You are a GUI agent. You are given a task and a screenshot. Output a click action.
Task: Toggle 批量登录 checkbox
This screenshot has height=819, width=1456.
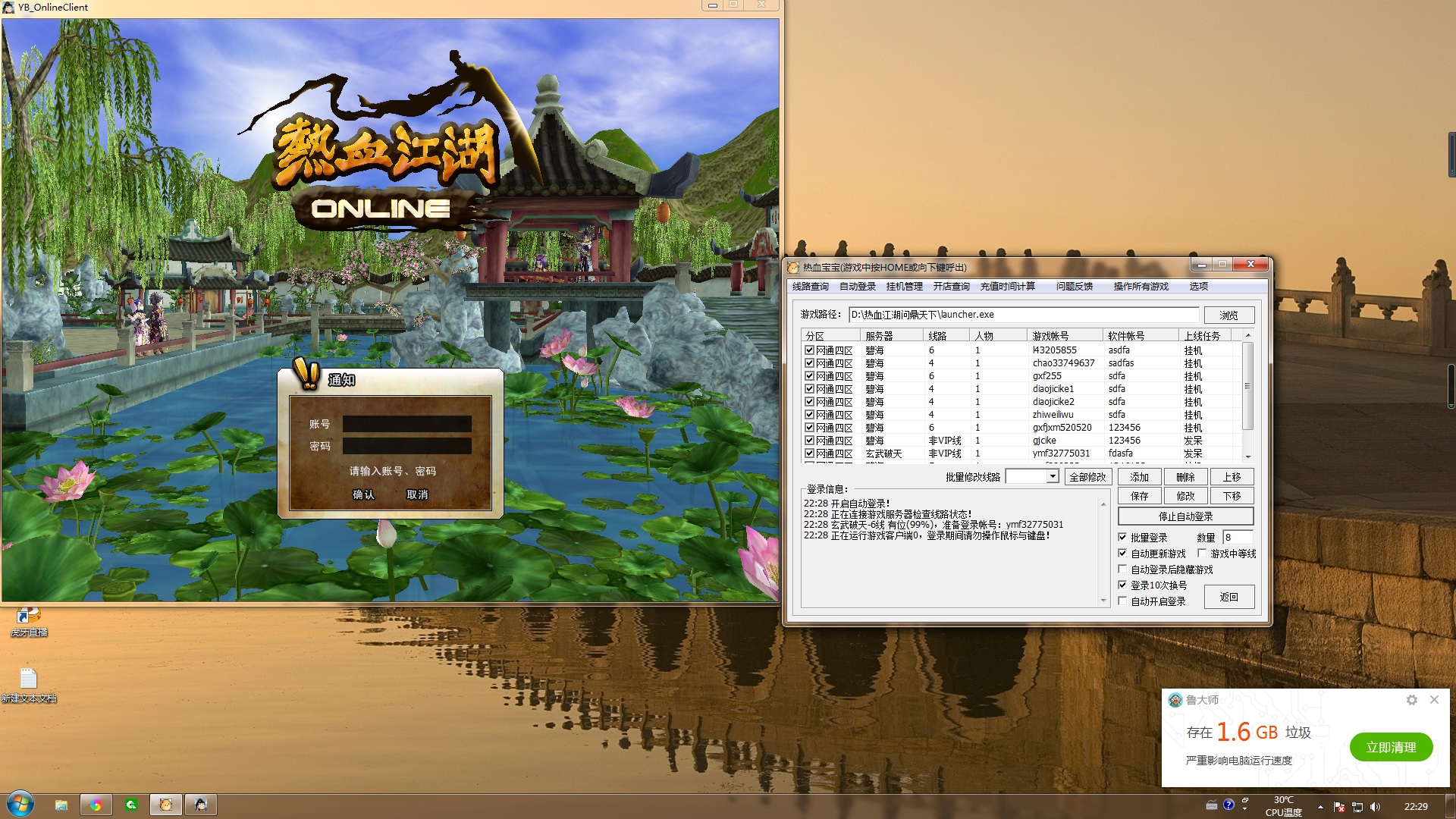point(1122,537)
